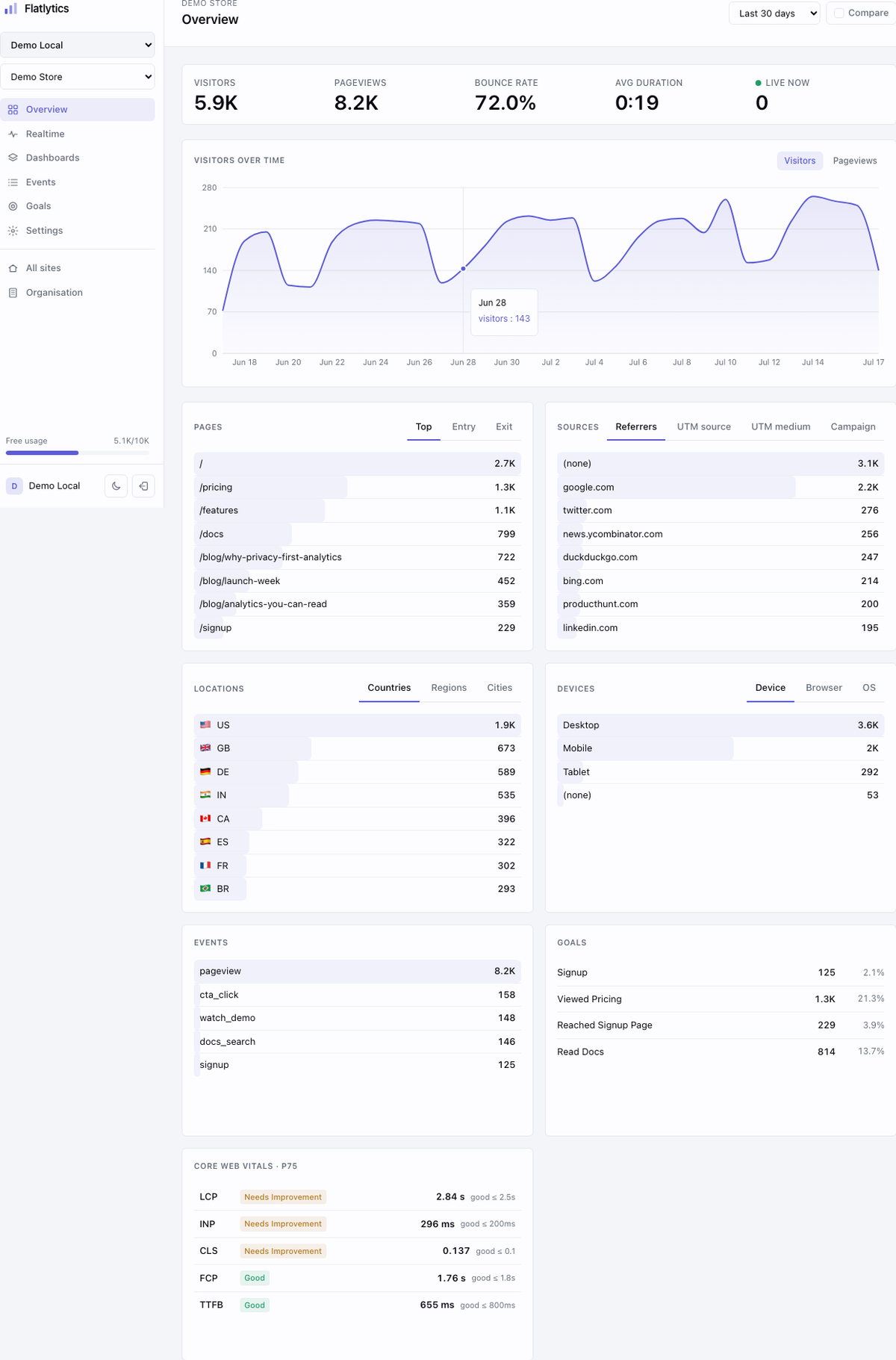The image size is (896, 1360).
Task: Click the Flatlytics bar chart logo
Action: pyautogui.click(x=11, y=9)
